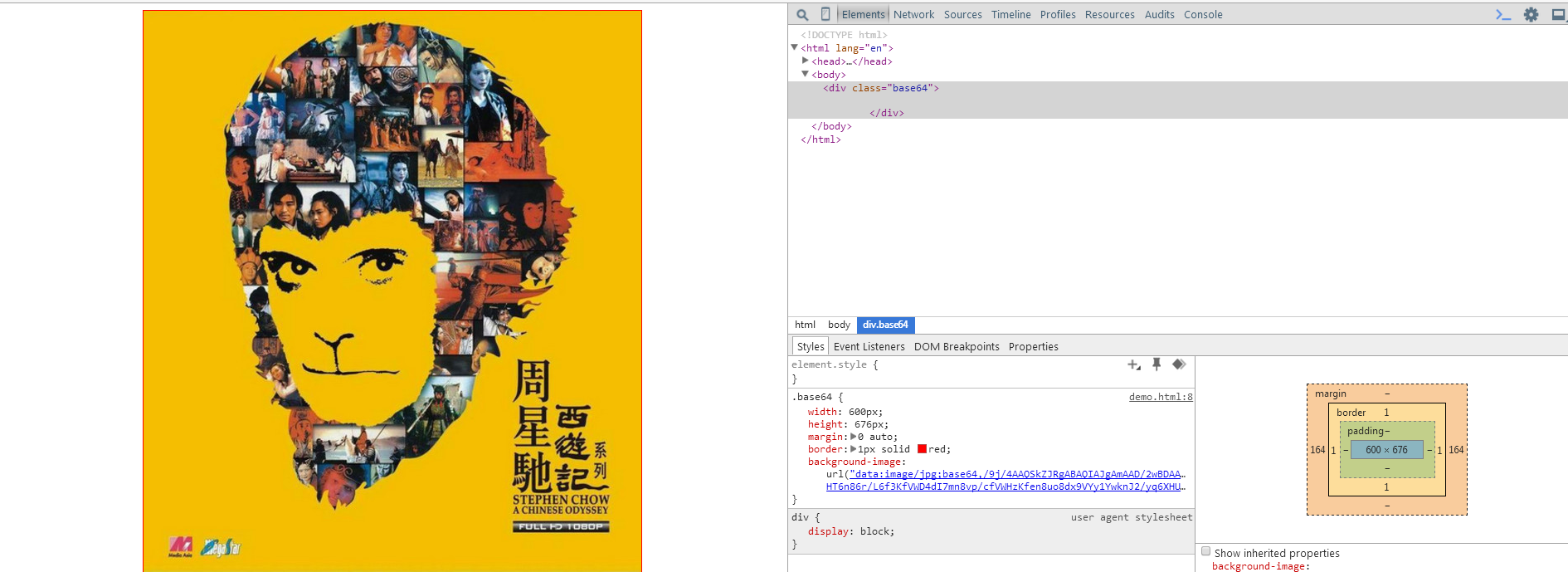Click the left margin value 164

coord(1317,450)
